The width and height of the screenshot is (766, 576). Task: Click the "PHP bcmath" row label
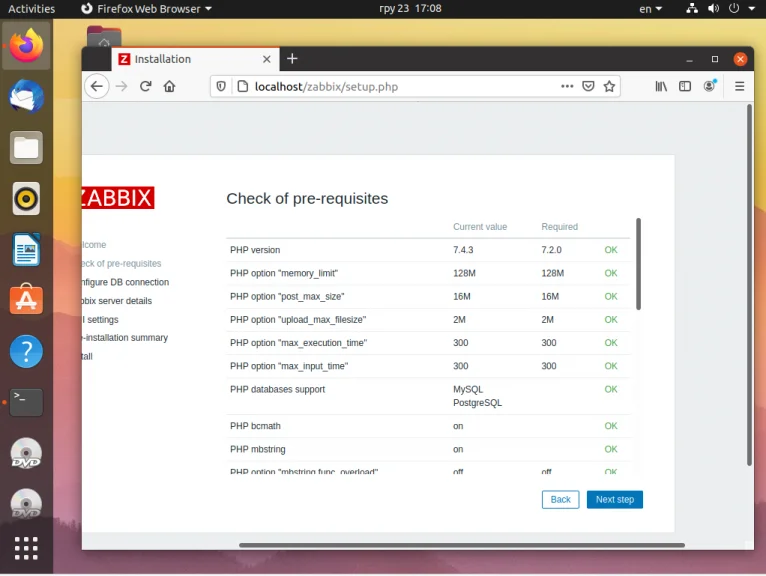coord(255,426)
